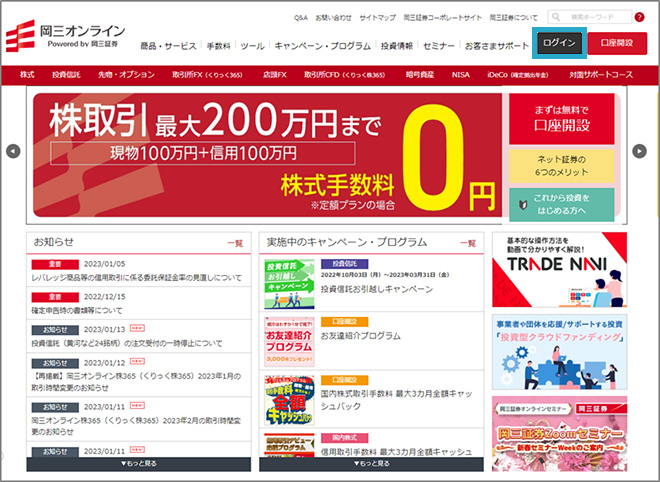Open サイトマップ link
Viewport: 660px width, 482px height.
pyautogui.click(x=378, y=18)
